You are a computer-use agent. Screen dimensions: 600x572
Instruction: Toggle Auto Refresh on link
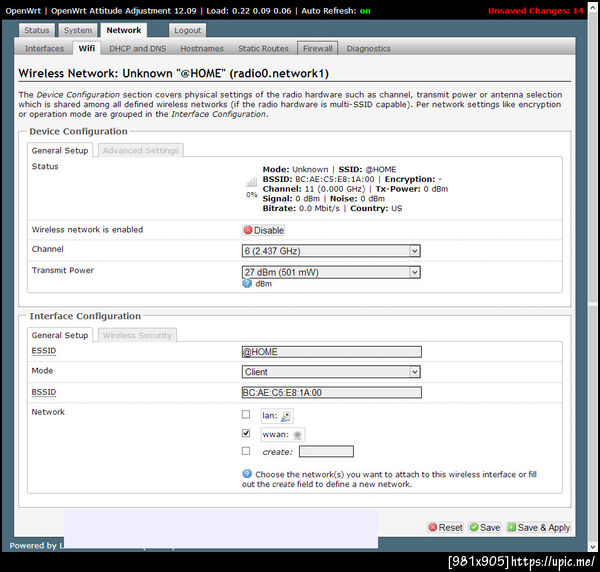(365, 11)
